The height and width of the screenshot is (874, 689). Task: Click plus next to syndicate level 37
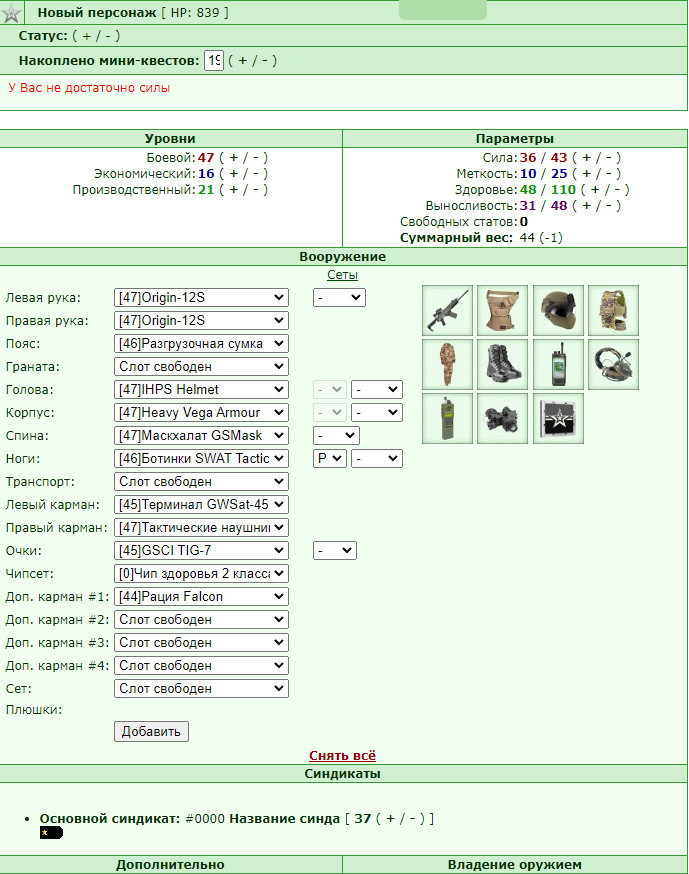pos(390,819)
